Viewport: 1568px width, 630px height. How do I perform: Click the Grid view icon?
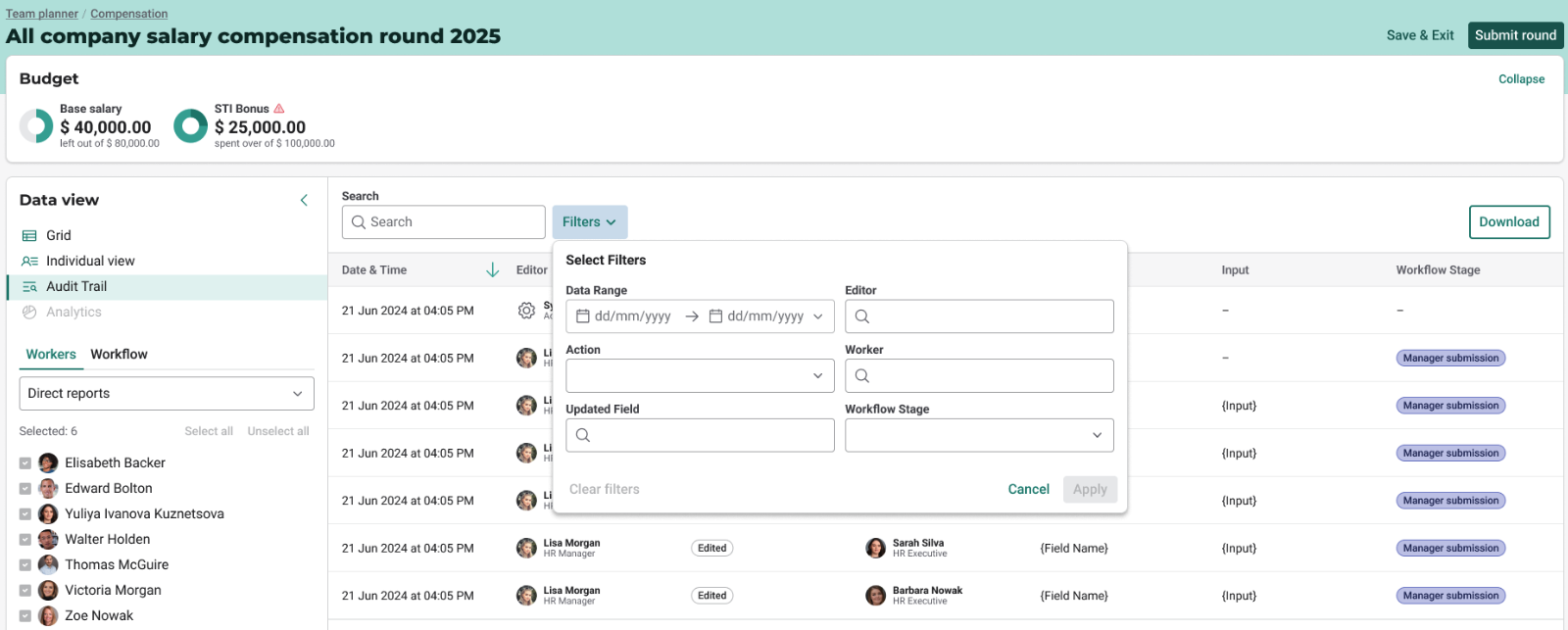pos(29,236)
